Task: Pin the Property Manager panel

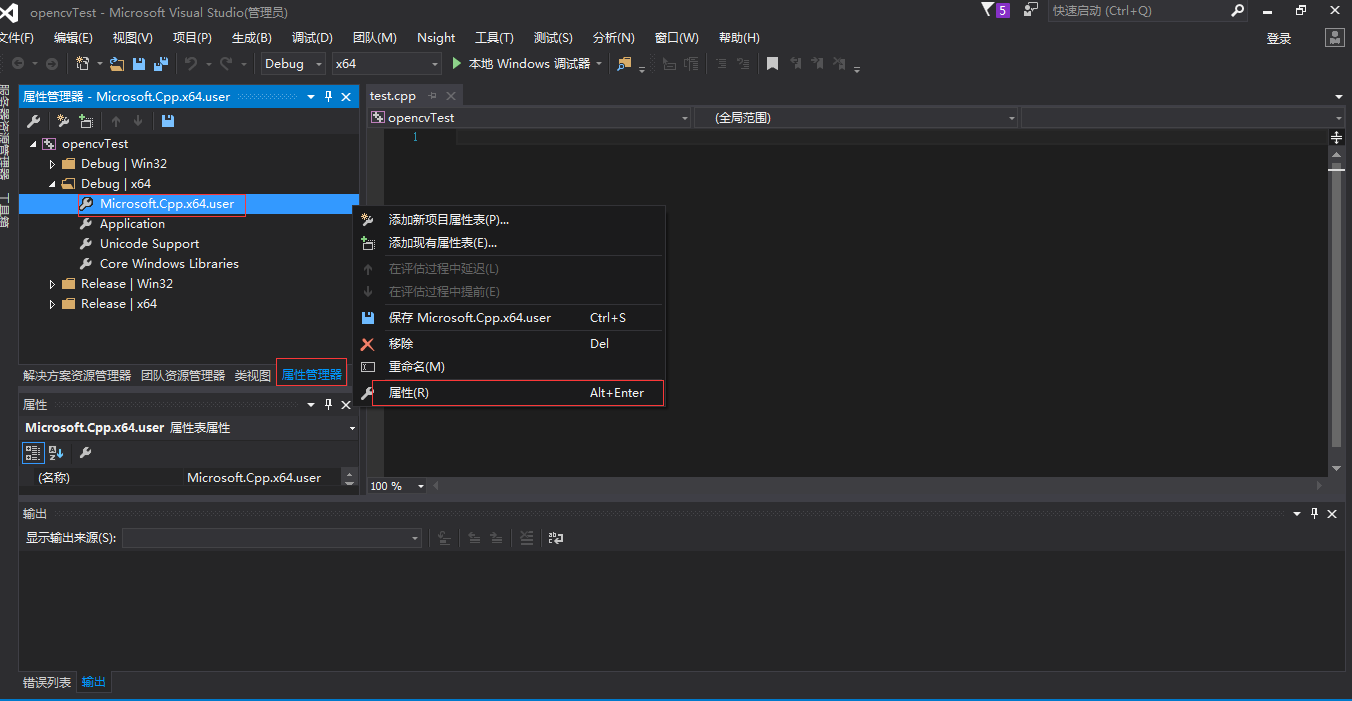Action: pyautogui.click(x=327, y=96)
